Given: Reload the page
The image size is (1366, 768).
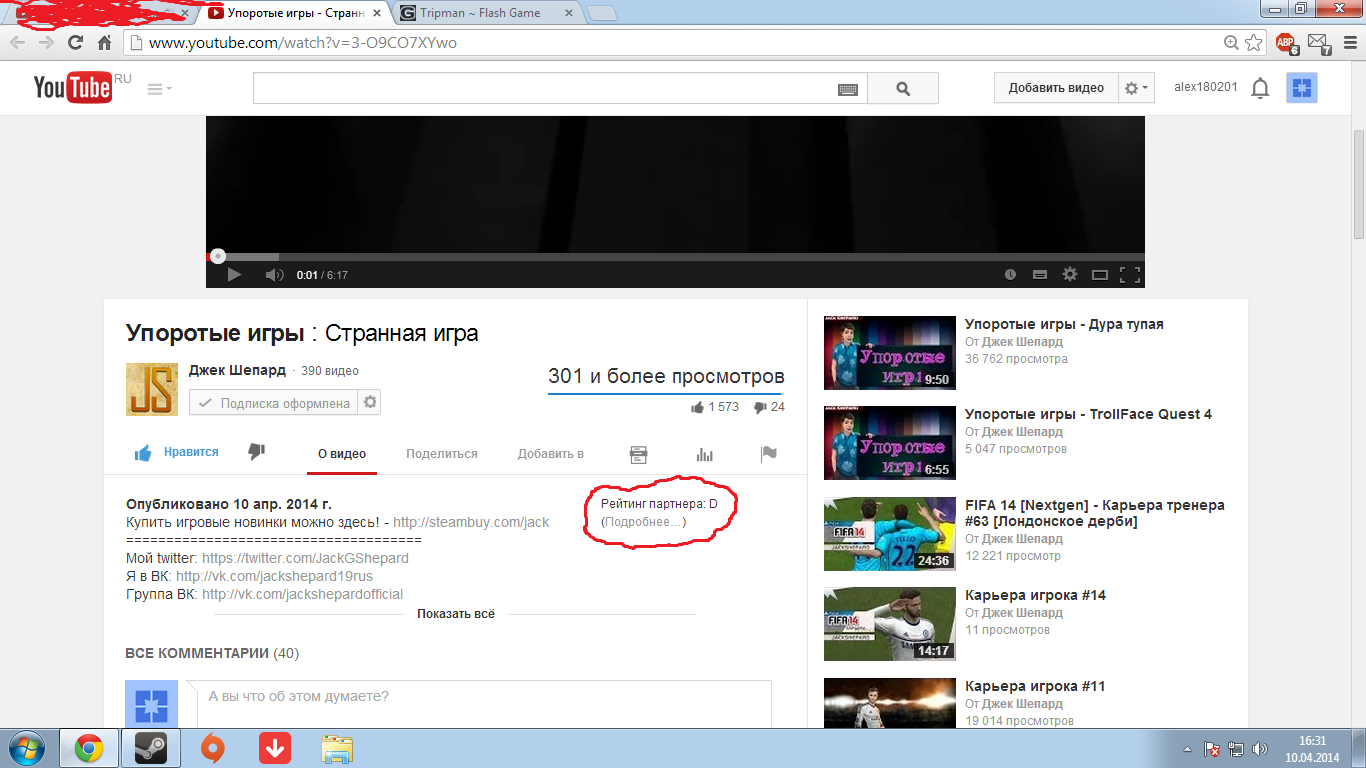Looking at the screenshot, I should pos(75,43).
